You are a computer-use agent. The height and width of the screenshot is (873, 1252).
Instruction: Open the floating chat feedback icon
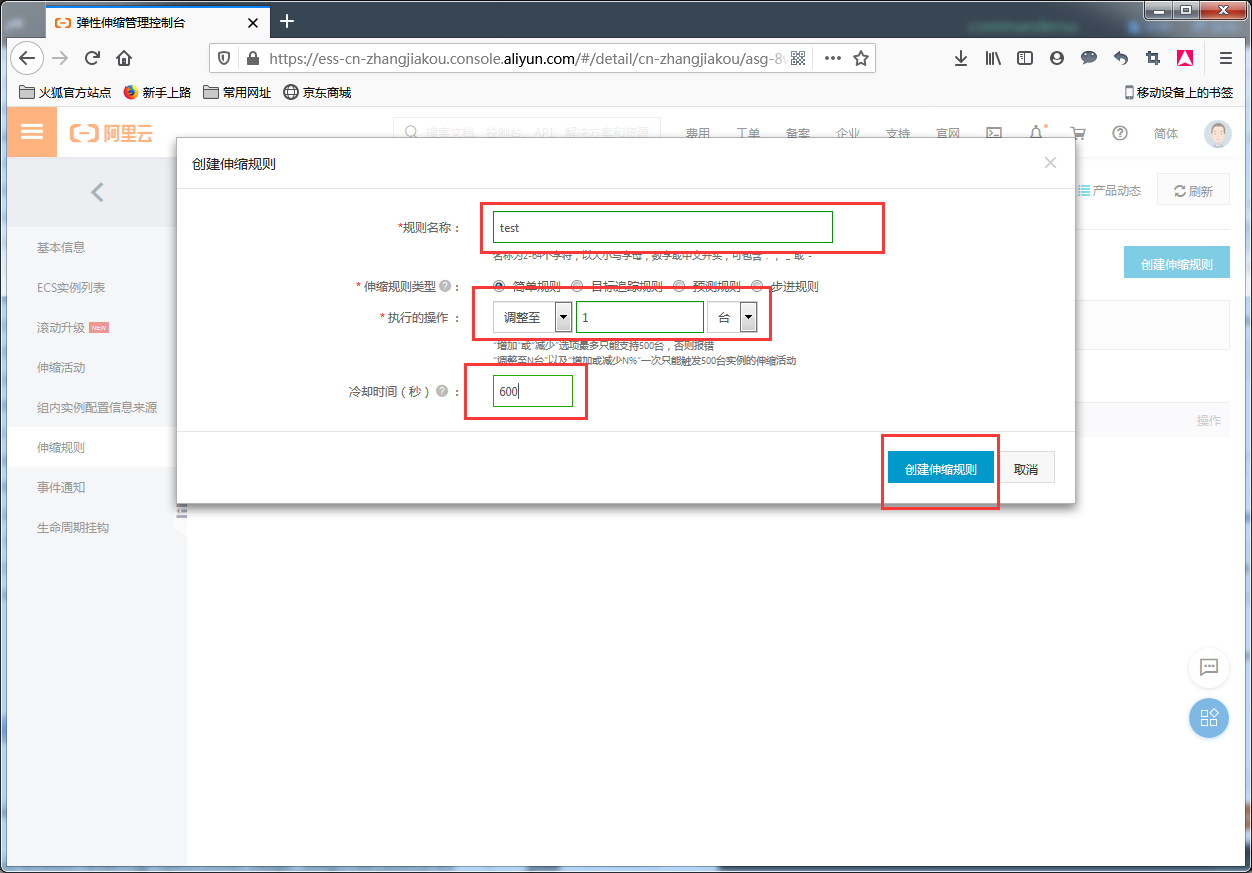pyautogui.click(x=1208, y=667)
